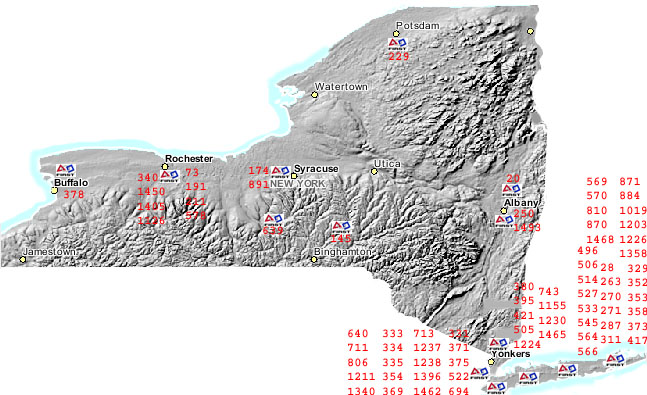Click the FIRST logo left of Syracuse
The width and height of the screenshot is (647, 395).
tap(280, 172)
